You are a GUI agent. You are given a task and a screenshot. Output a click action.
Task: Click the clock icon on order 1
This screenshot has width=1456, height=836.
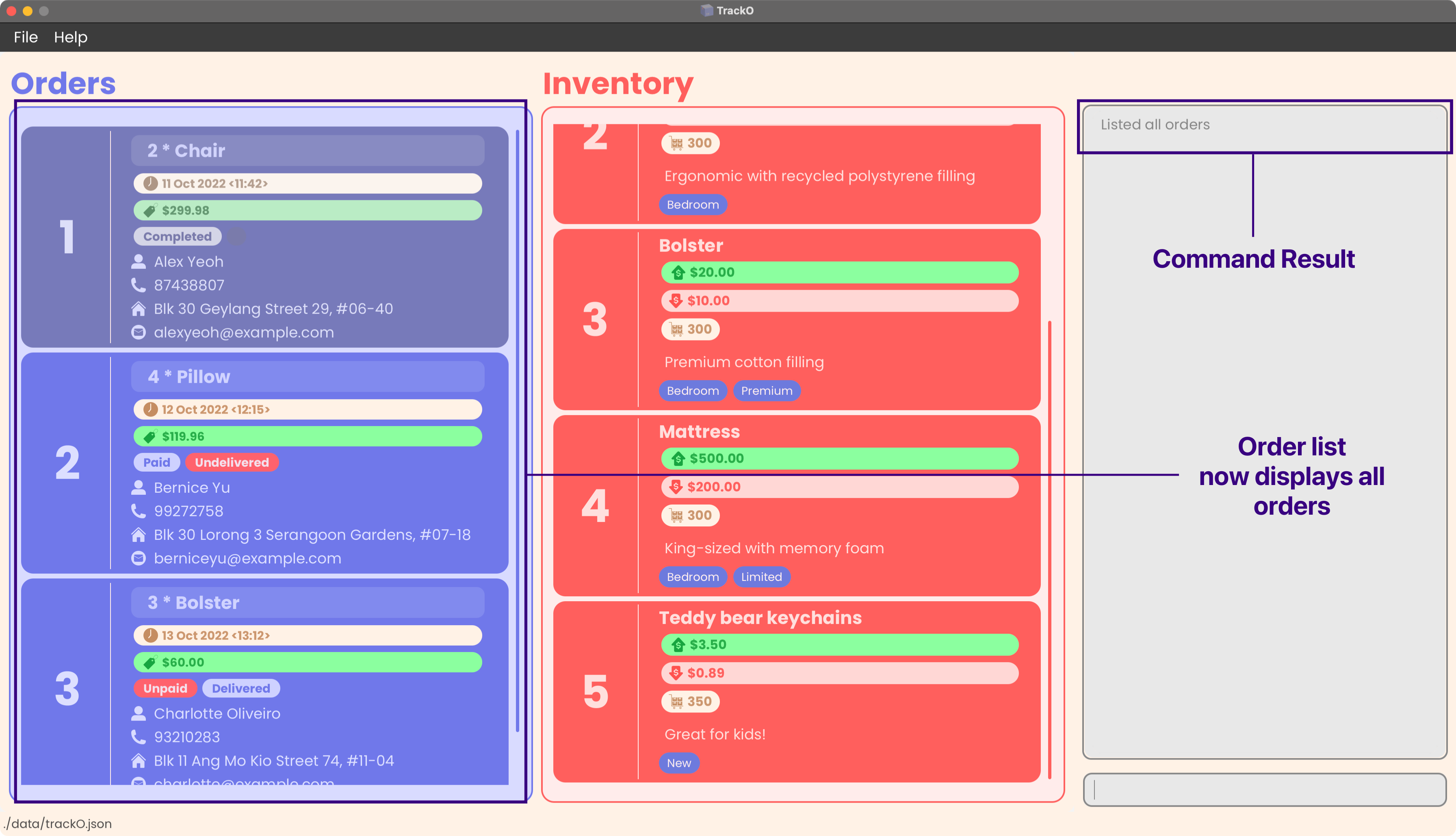point(149,184)
